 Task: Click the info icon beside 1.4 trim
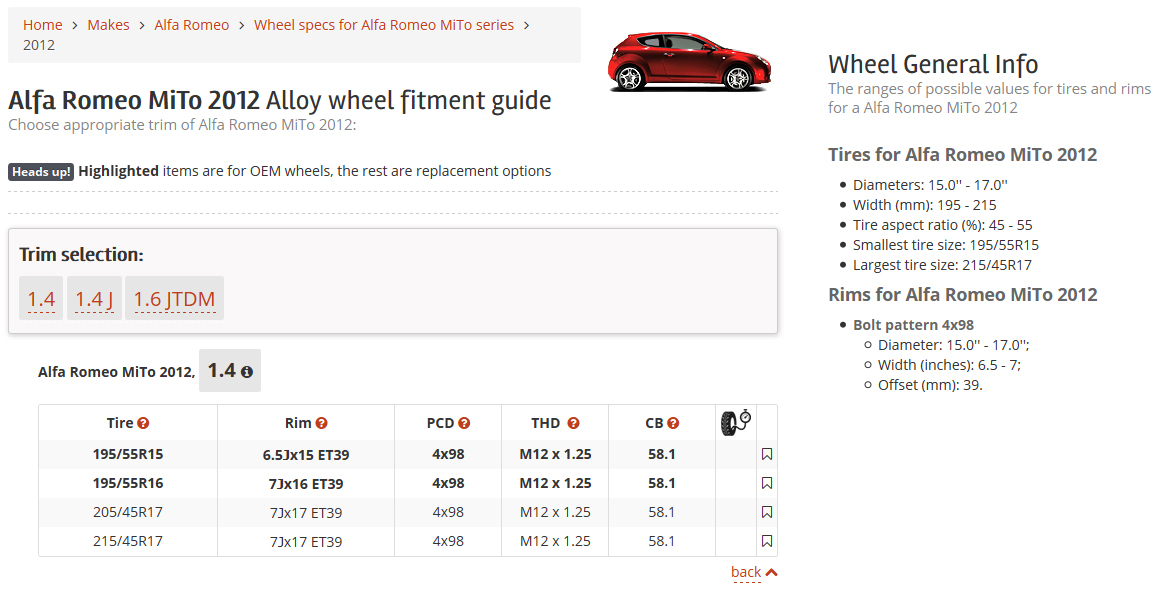tap(247, 372)
